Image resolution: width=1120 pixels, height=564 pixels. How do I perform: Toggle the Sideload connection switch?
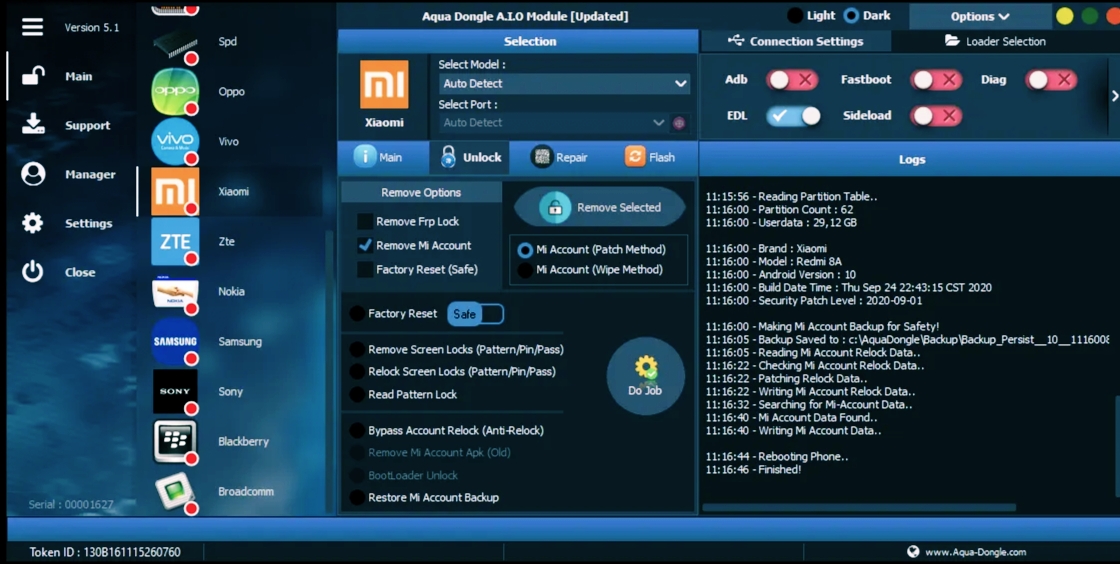(x=936, y=115)
